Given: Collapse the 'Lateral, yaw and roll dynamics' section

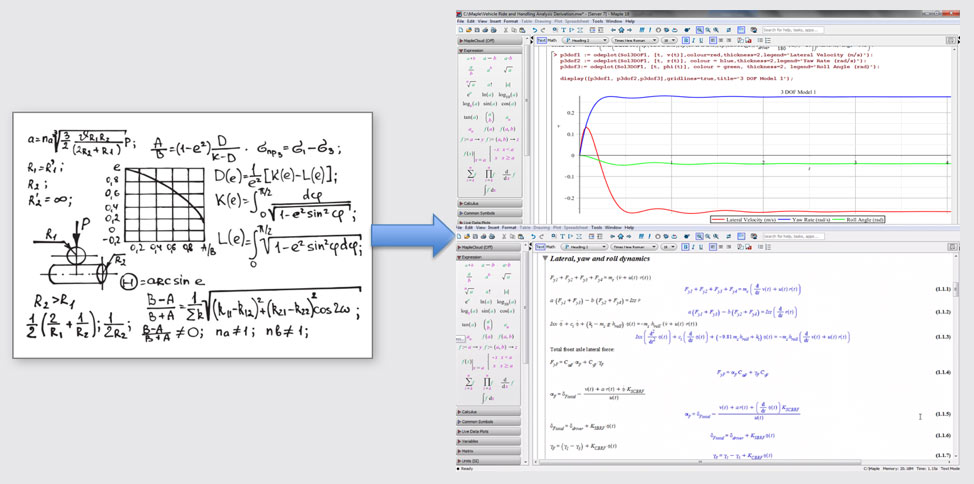Looking at the screenshot, I should [543, 258].
